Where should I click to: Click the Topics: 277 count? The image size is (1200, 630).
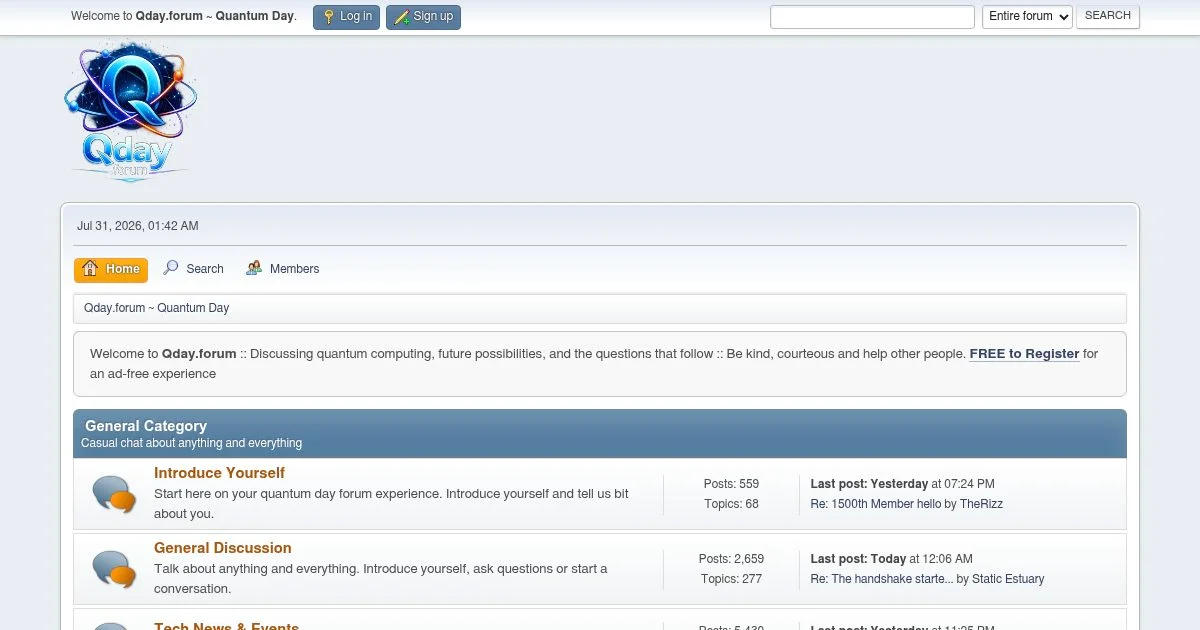tap(731, 579)
